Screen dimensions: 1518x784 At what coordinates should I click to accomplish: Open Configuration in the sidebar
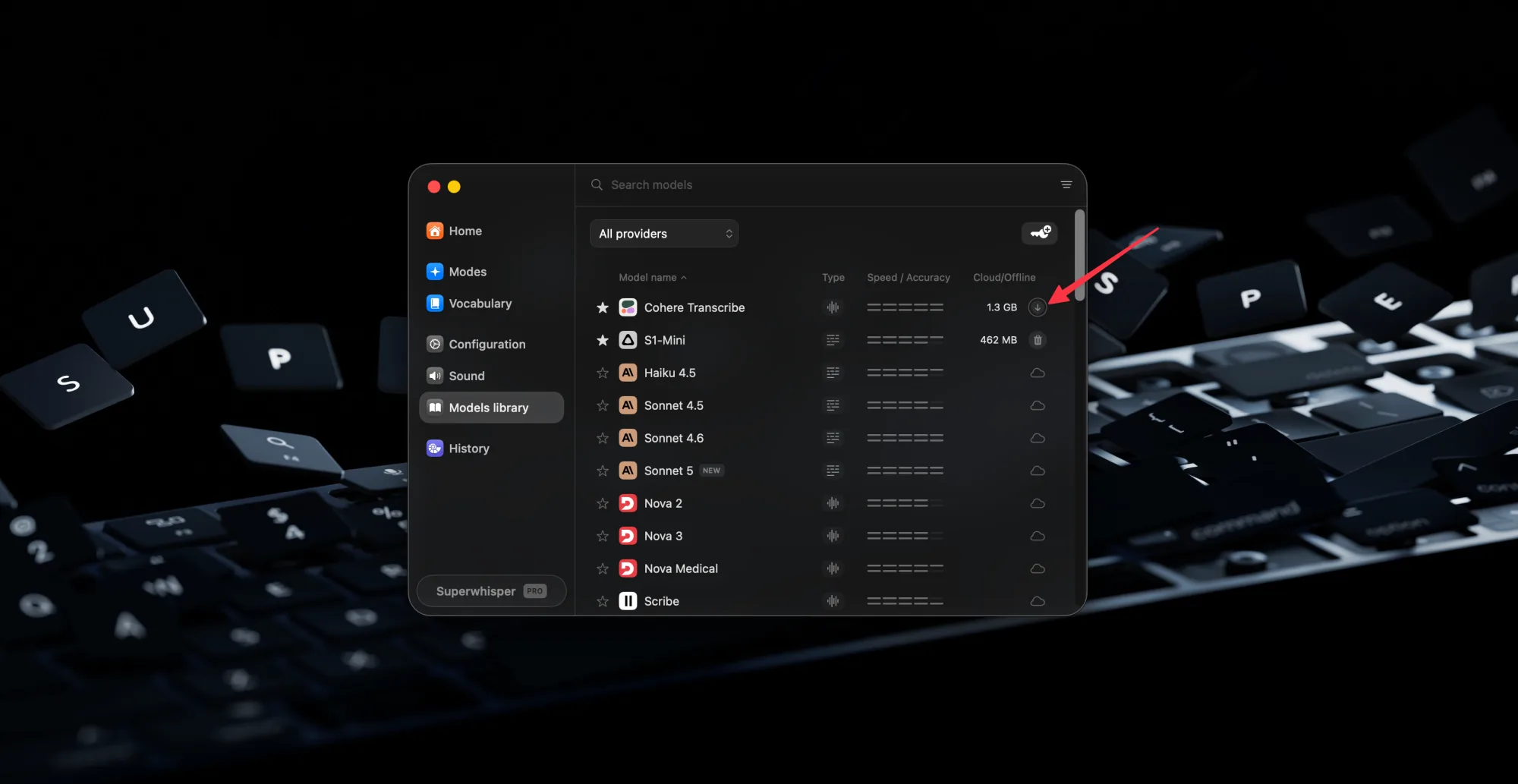[491, 344]
